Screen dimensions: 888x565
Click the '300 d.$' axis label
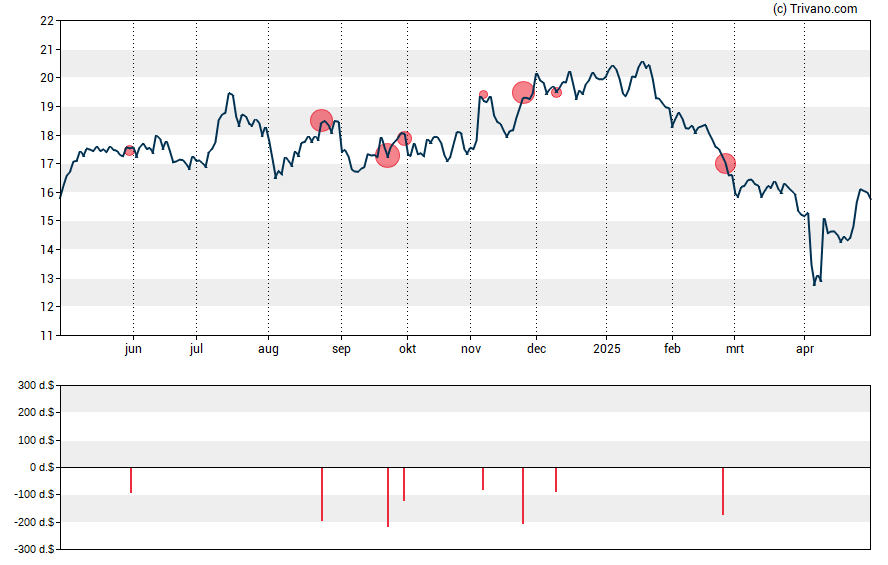(x=36, y=386)
